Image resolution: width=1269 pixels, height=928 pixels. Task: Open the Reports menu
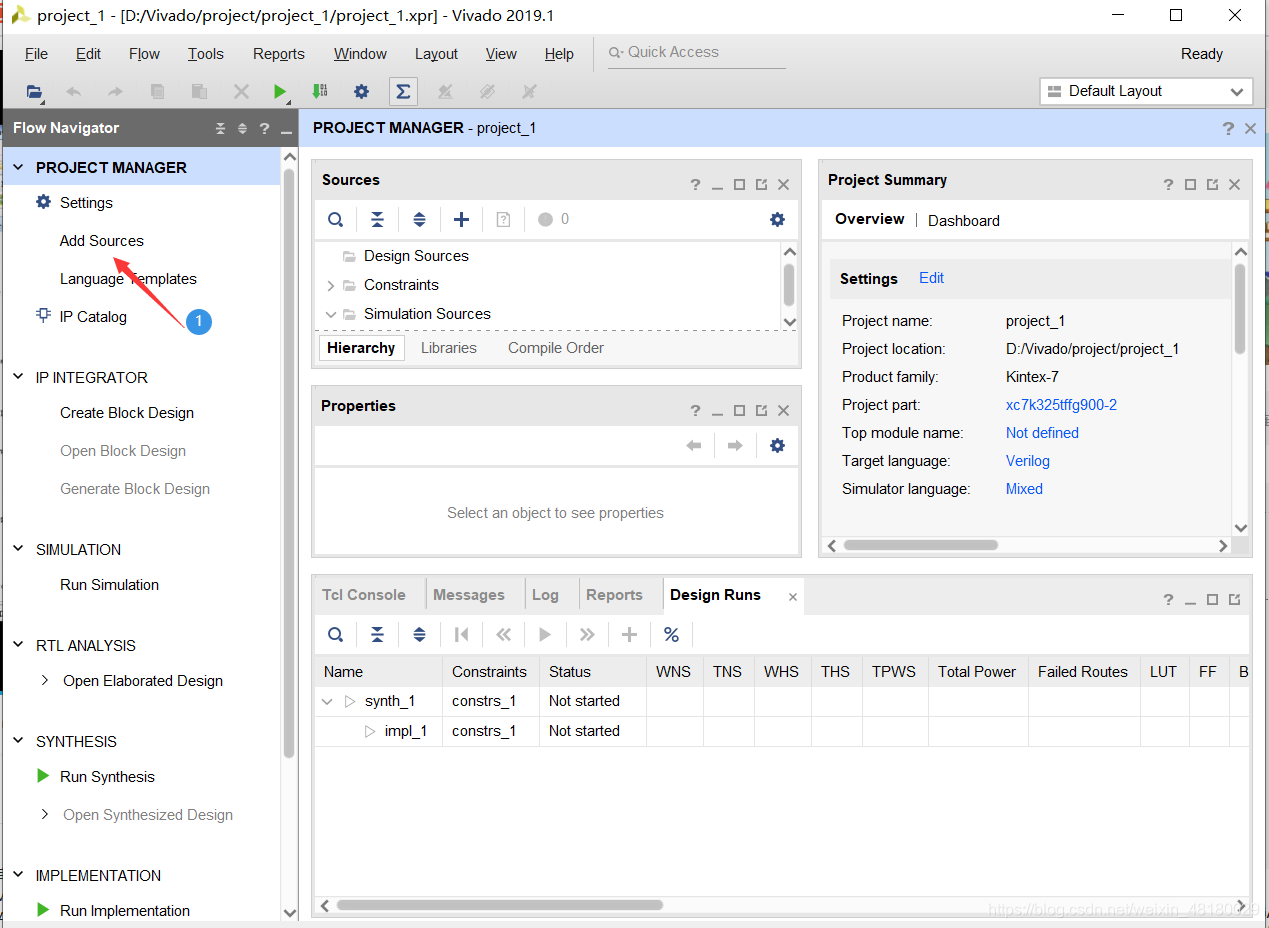pyautogui.click(x=279, y=54)
